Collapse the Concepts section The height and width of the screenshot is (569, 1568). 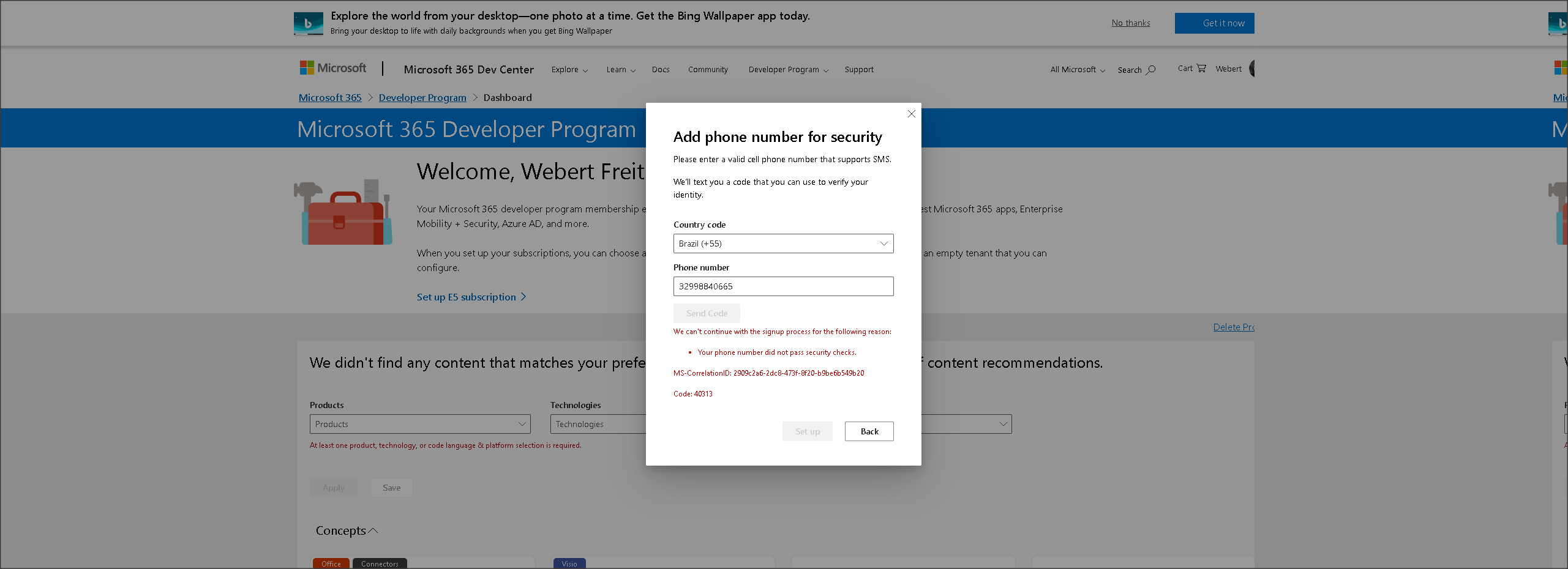click(x=347, y=530)
